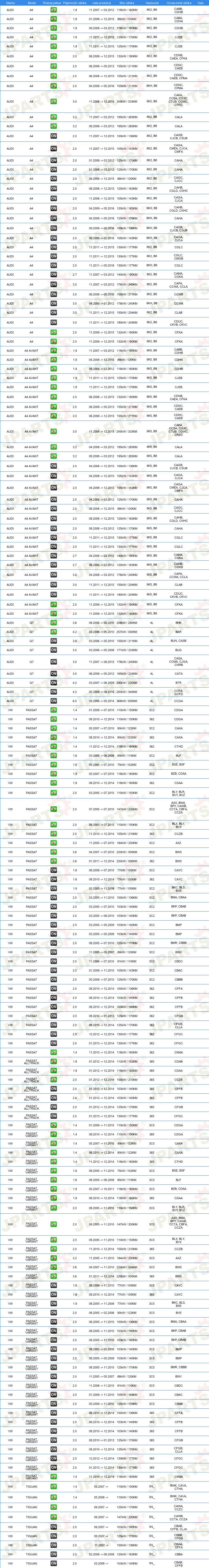209x1568 pixels.
Task: Click diesel ON icon in Q7 BTR row
Action: [53, 683]
